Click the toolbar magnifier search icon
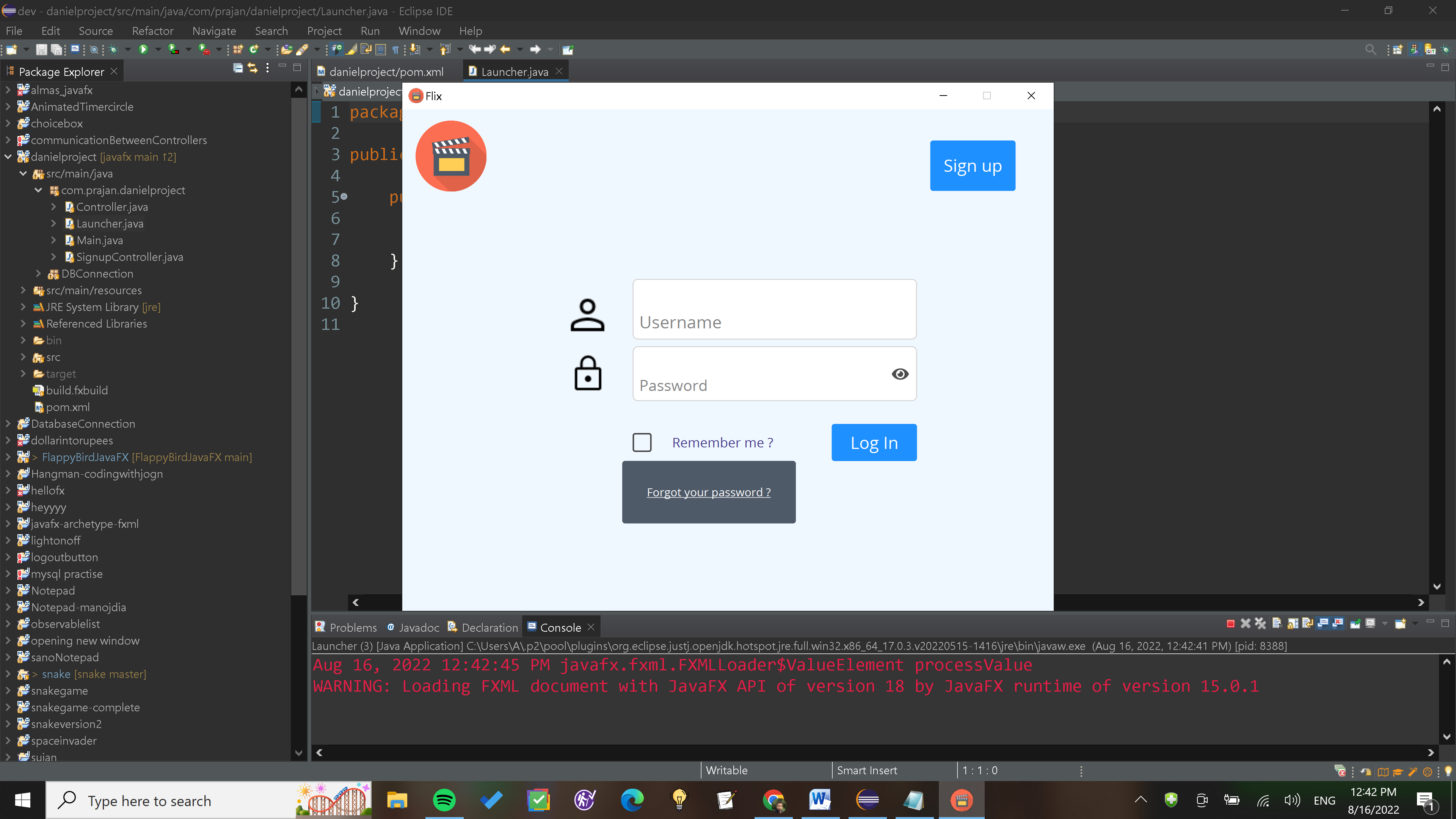 (x=1370, y=50)
